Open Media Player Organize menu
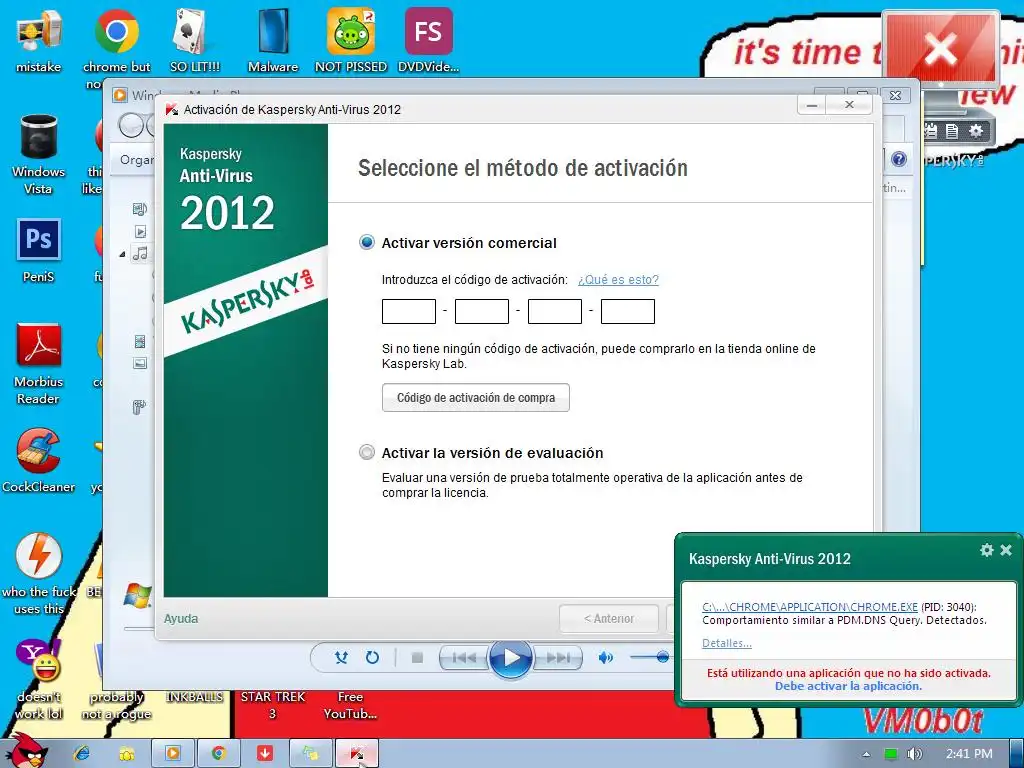This screenshot has height=768, width=1024. click(x=137, y=160)
